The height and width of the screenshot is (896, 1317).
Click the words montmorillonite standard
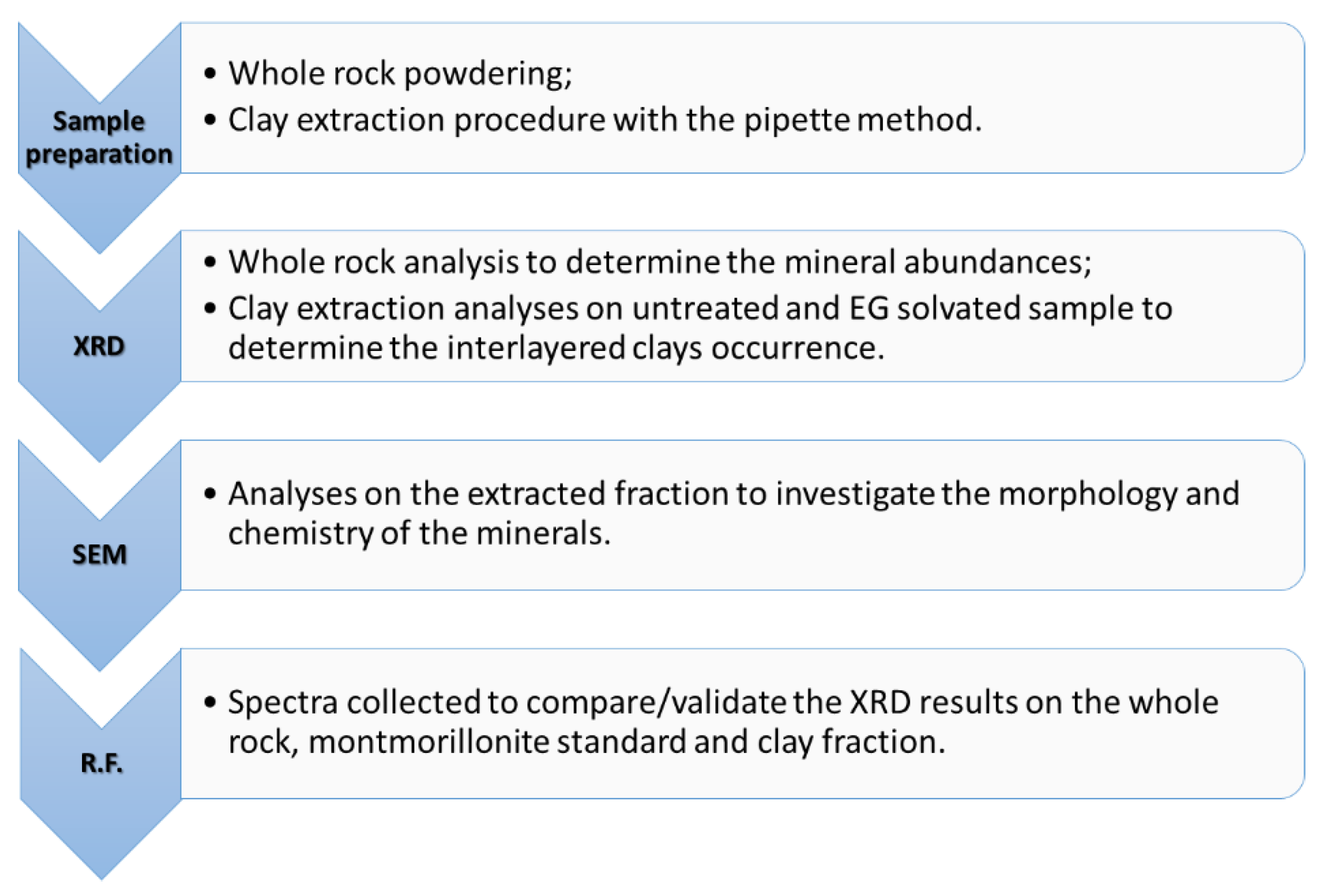tap(497, 741)
